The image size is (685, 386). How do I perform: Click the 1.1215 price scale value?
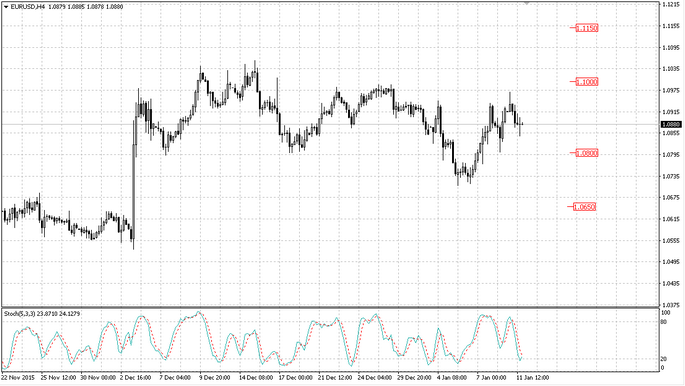pos(671,4)
